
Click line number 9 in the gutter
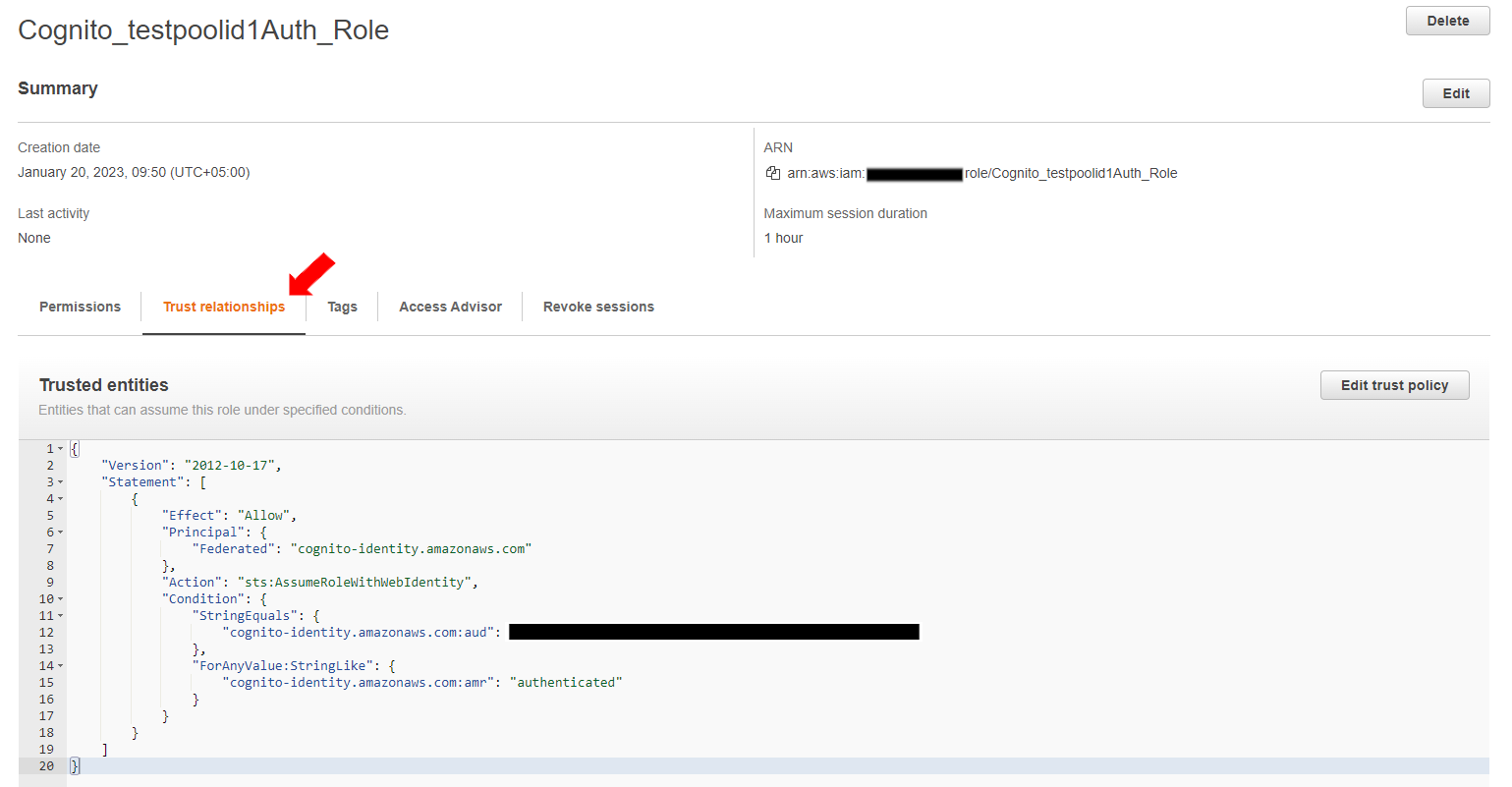(49, 583)
